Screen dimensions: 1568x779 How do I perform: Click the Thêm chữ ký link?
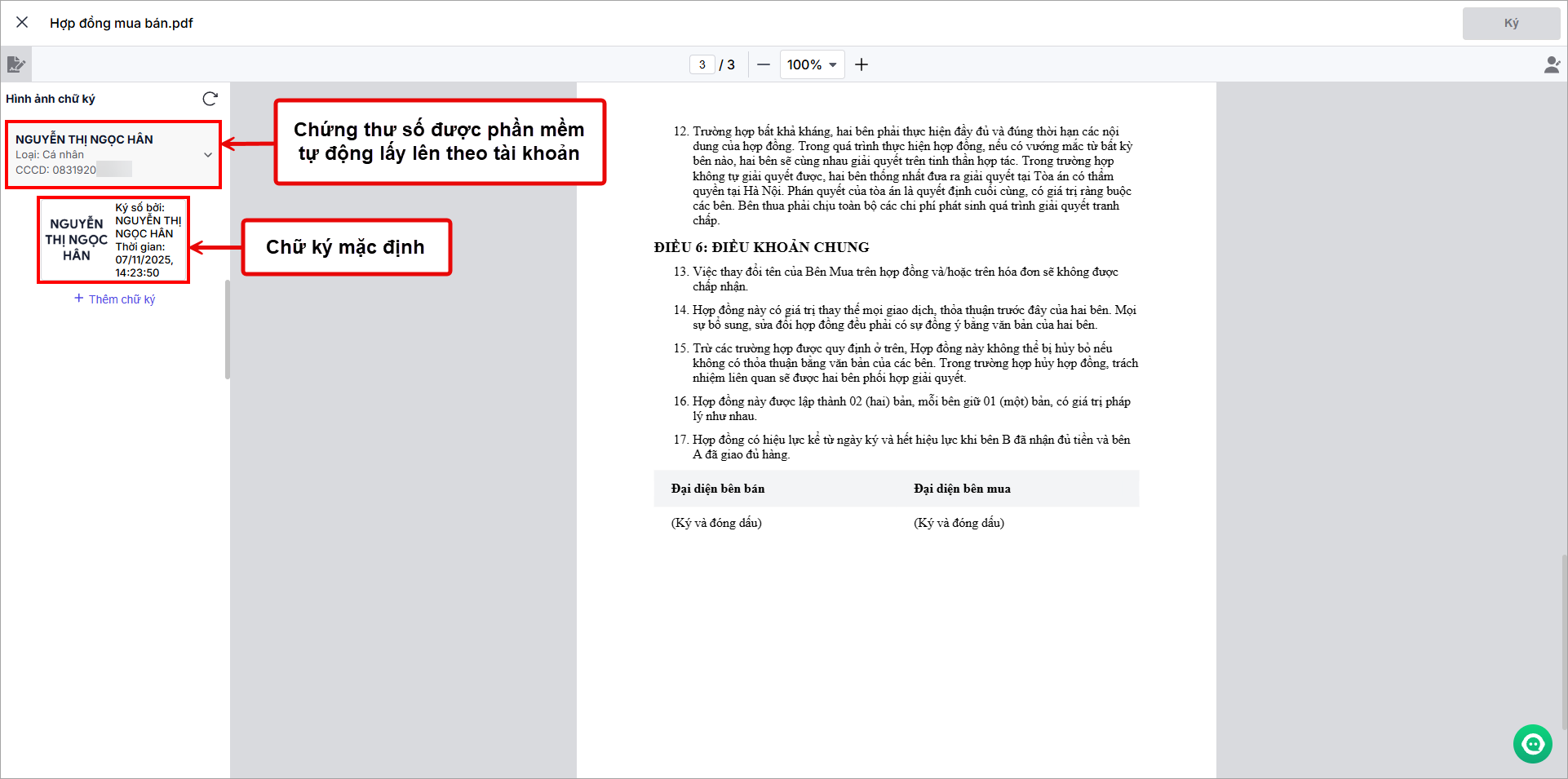coord(115,299)
